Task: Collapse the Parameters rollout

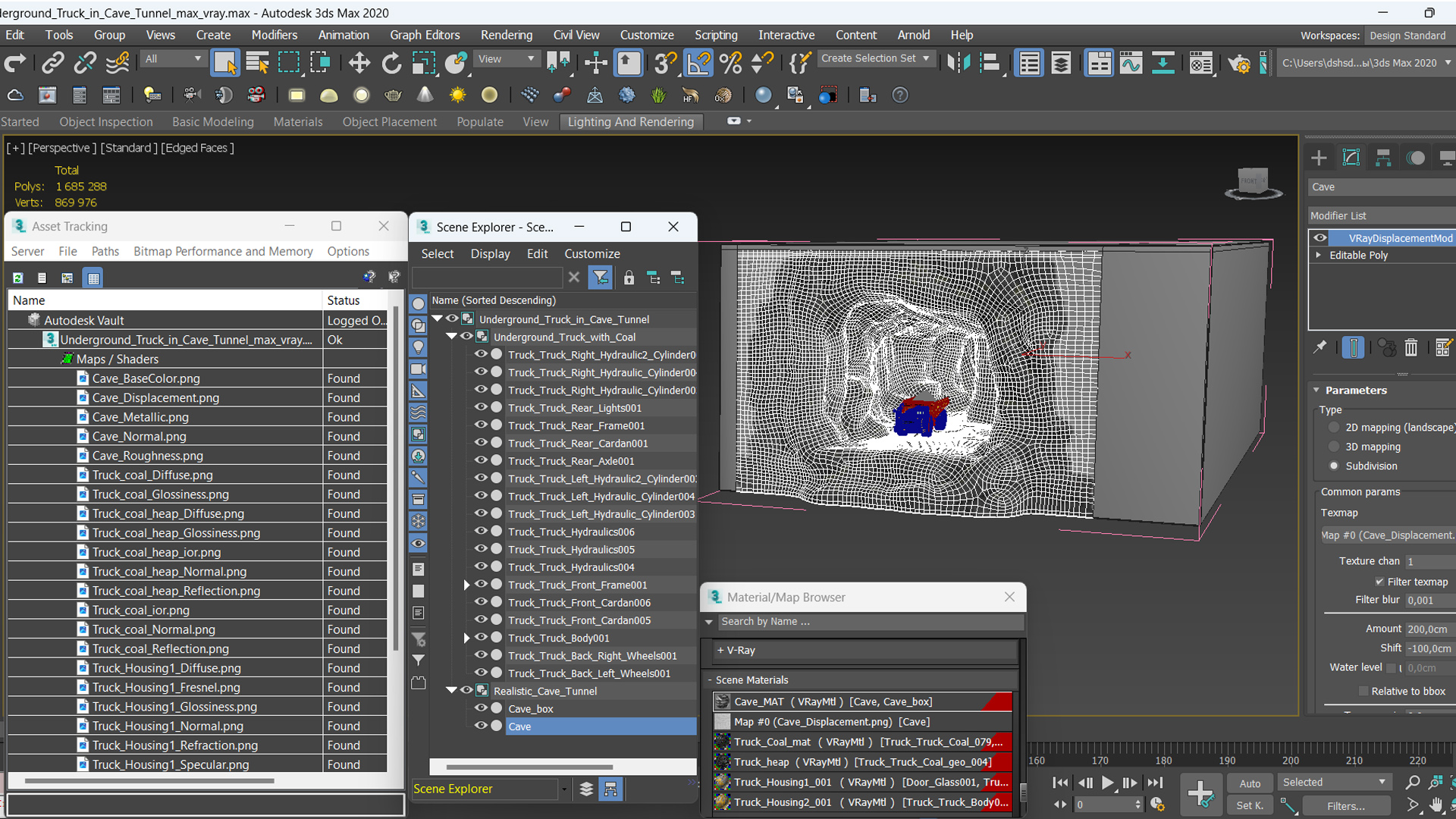Action: tap(1316, 390)
